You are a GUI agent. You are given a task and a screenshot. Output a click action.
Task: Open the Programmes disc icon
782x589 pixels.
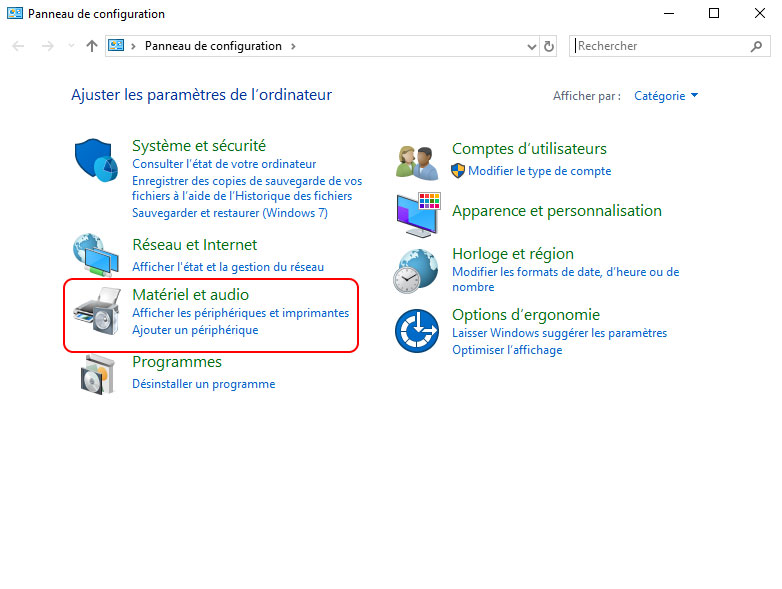coord(97,375)
